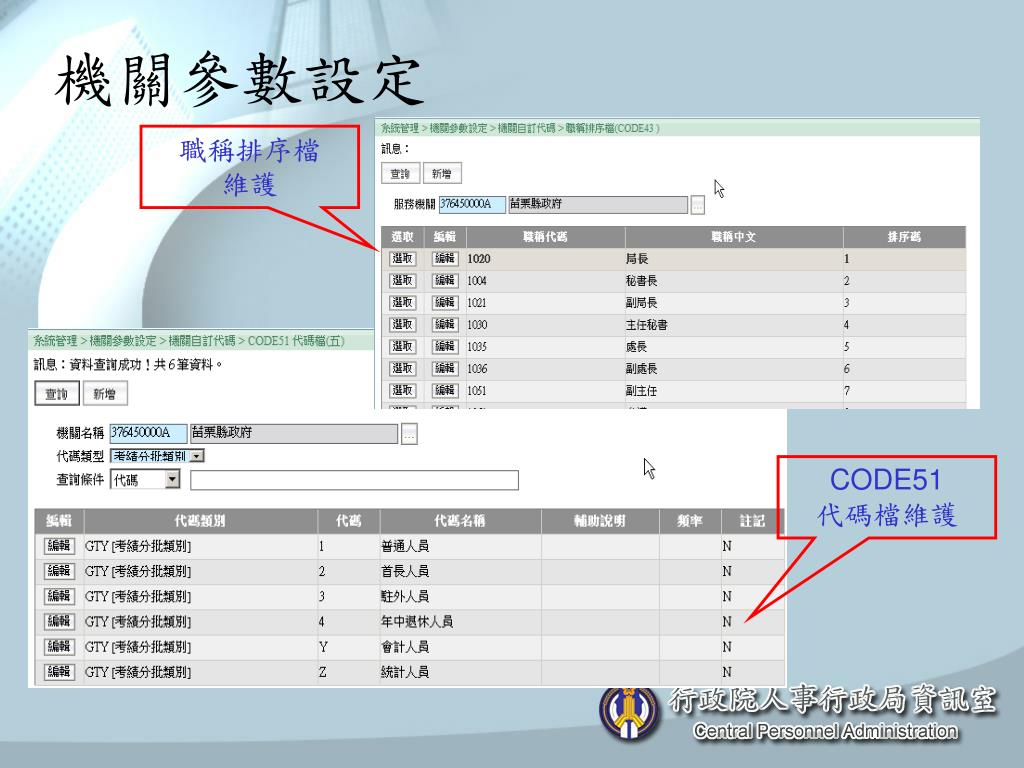Click 服務機關 code field 376450000A
The image size is (1024, 768).
[x=472, y=204]
